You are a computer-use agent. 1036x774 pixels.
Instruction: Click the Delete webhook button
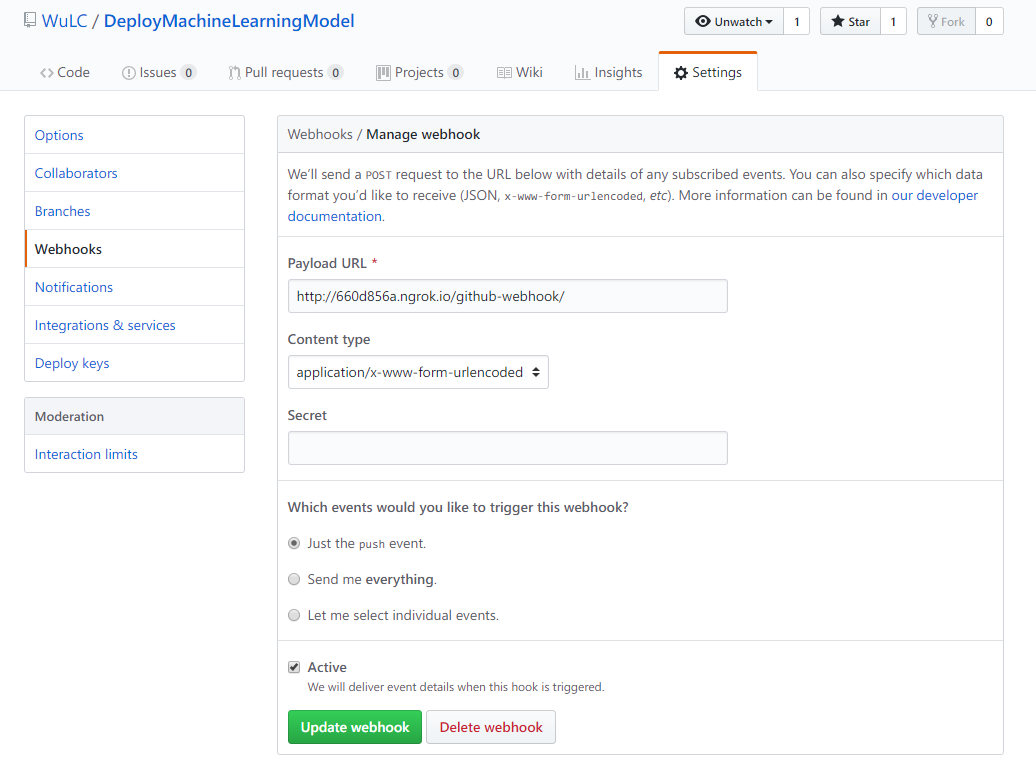(x=491, y=727)
